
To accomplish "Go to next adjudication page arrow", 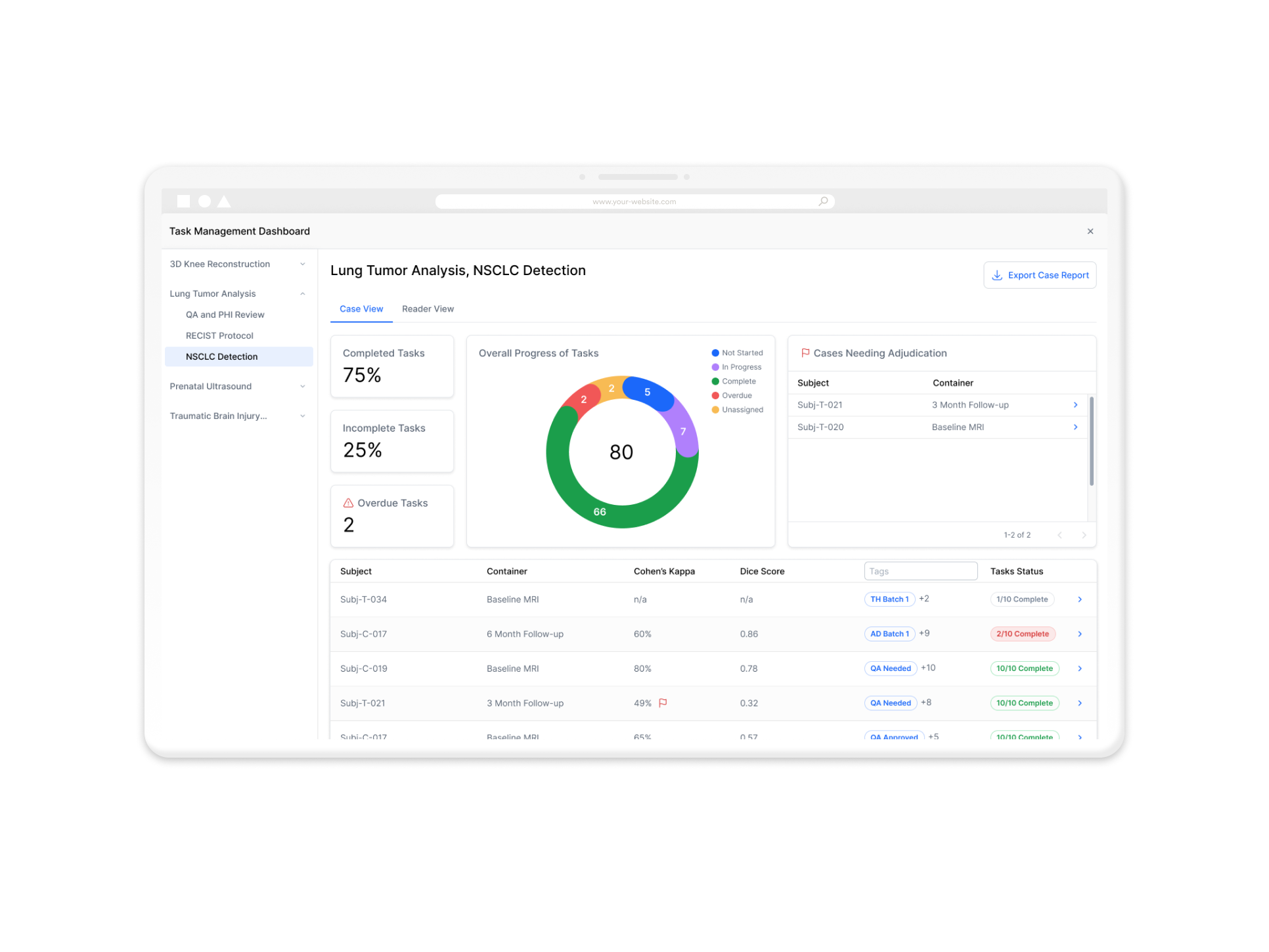I will [1084, 535].
